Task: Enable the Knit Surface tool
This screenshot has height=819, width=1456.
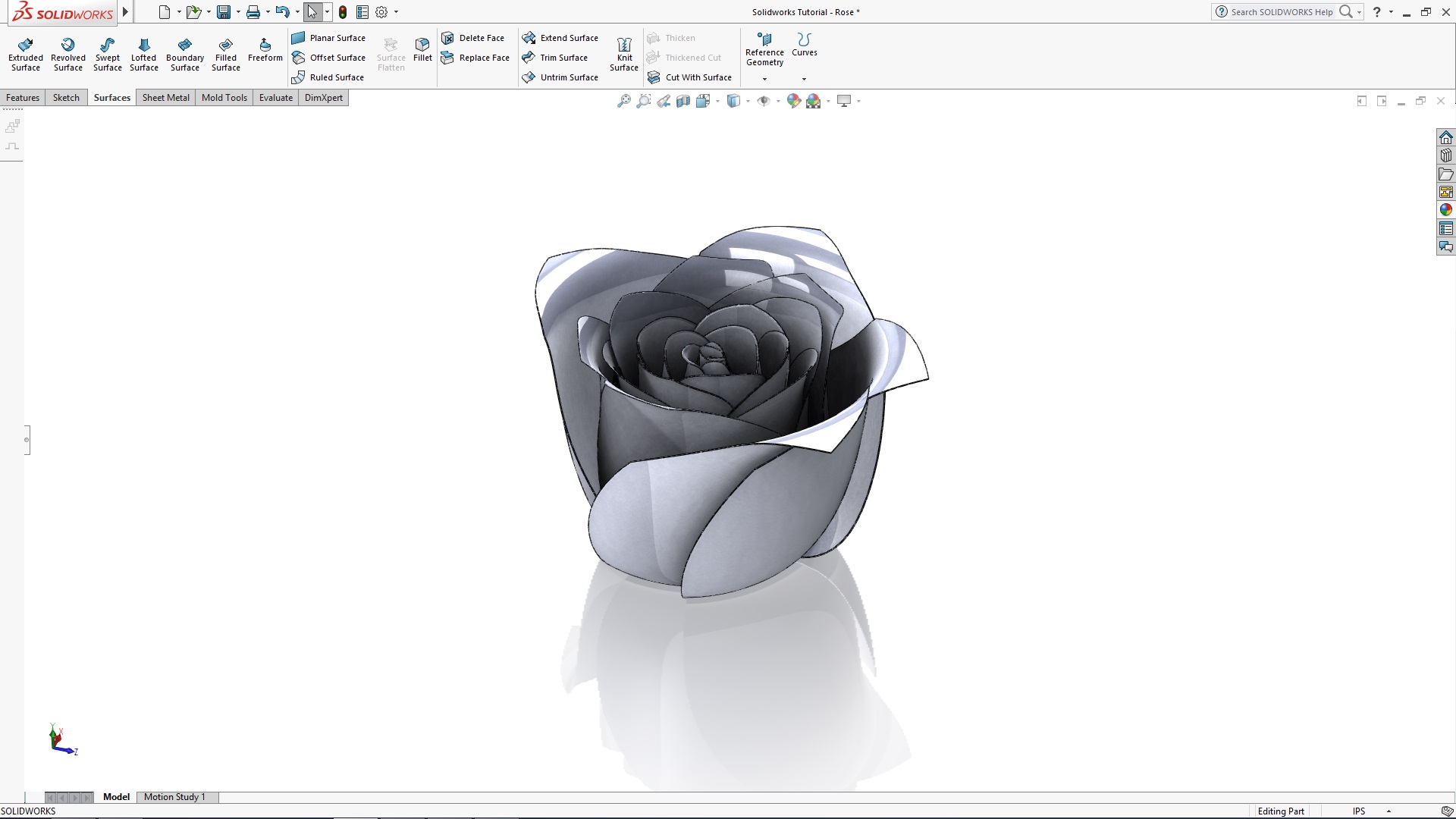Action: click(x=623, y=53)
